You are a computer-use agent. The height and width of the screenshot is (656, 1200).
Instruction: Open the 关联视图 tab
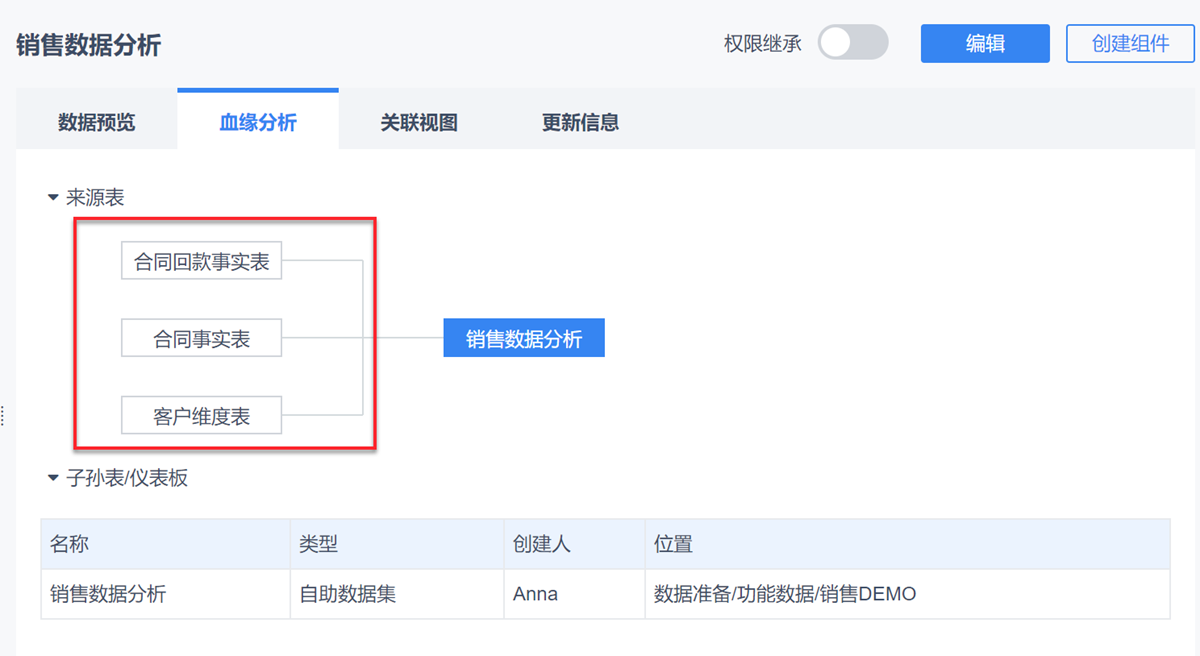[x=419, y=122]
